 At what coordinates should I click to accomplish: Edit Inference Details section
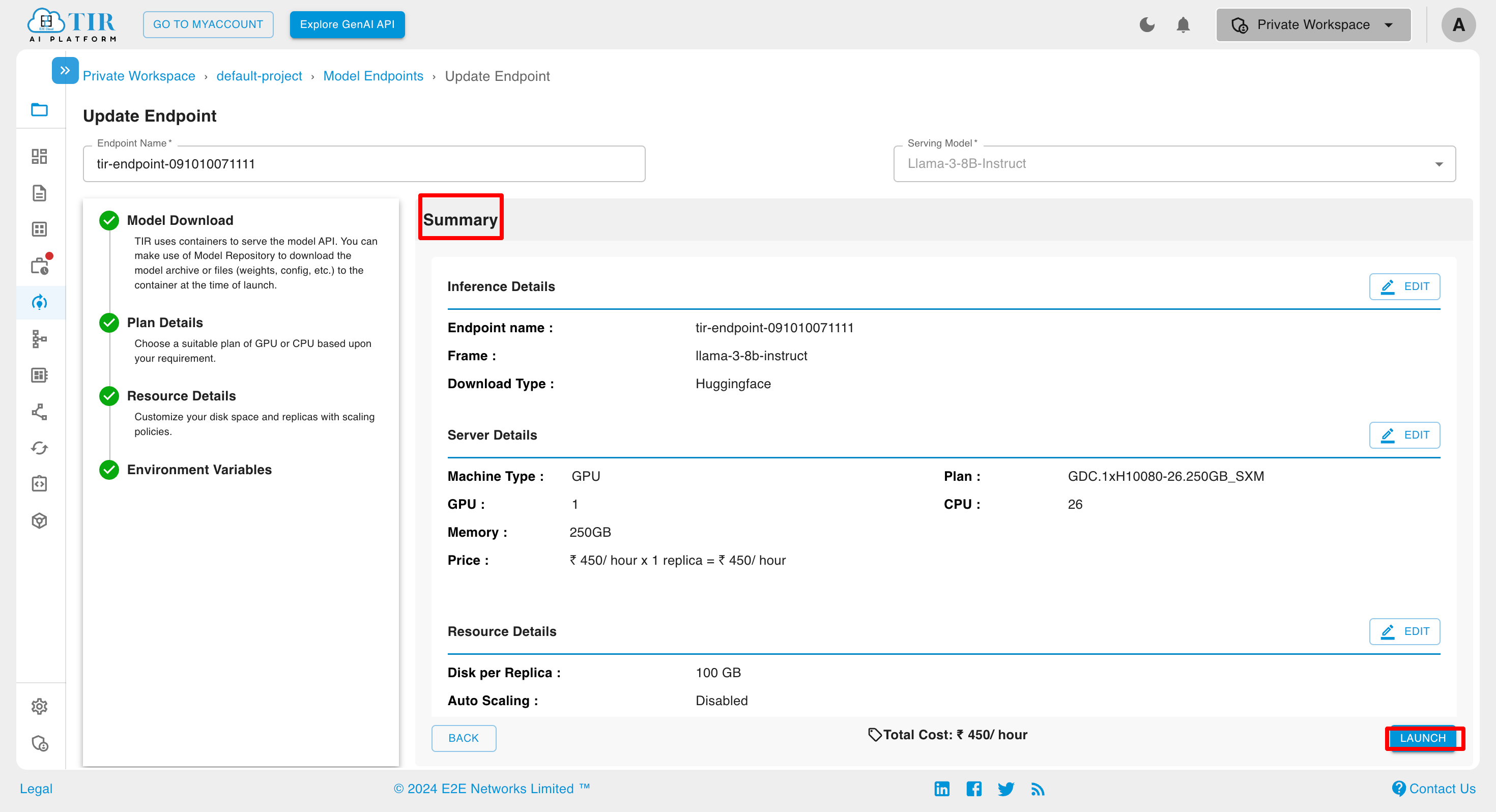point(1404,286)
